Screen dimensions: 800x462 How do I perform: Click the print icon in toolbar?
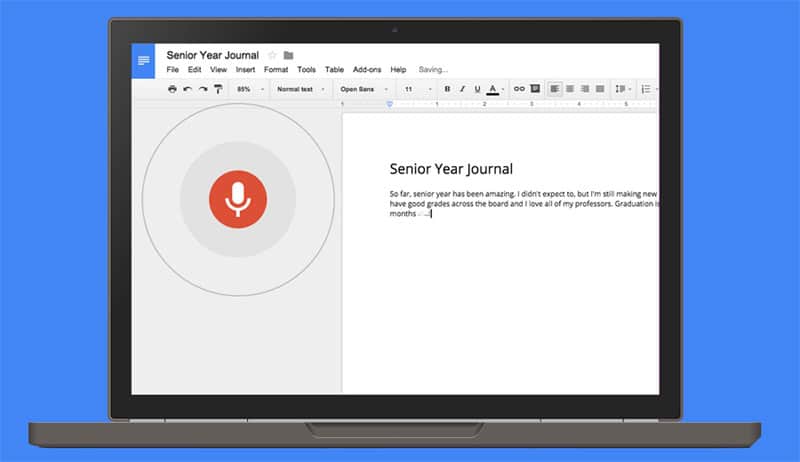coord(172,89)
